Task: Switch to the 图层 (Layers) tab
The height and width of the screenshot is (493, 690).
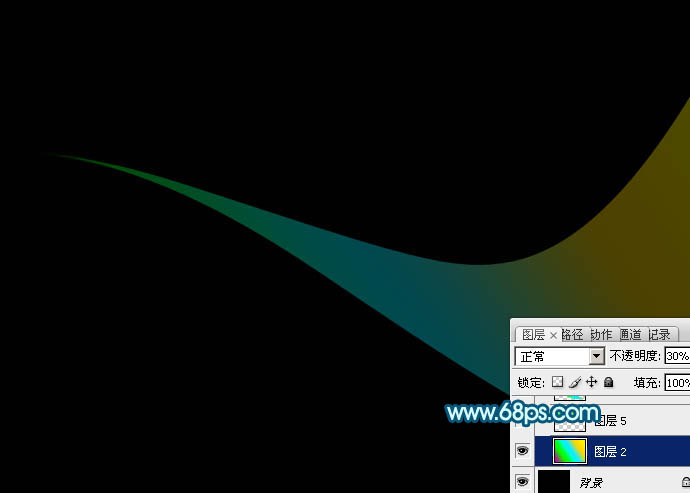Action: point(533,335)
